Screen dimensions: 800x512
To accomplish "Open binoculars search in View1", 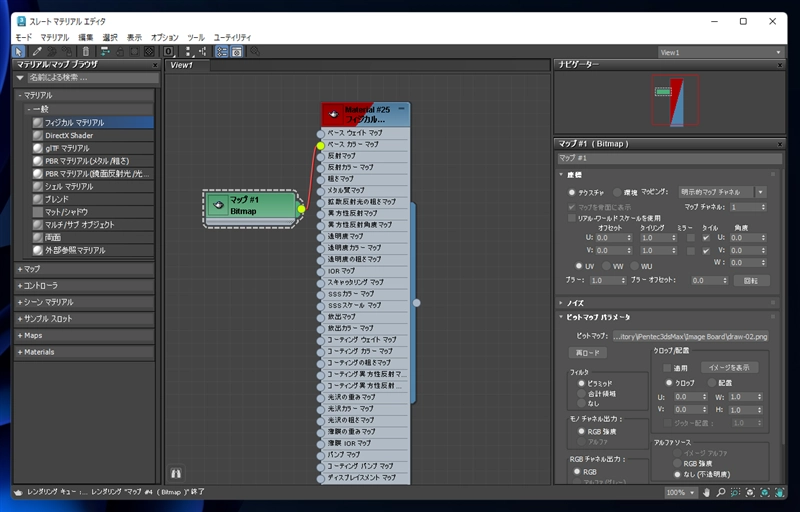I will point(176,473).
